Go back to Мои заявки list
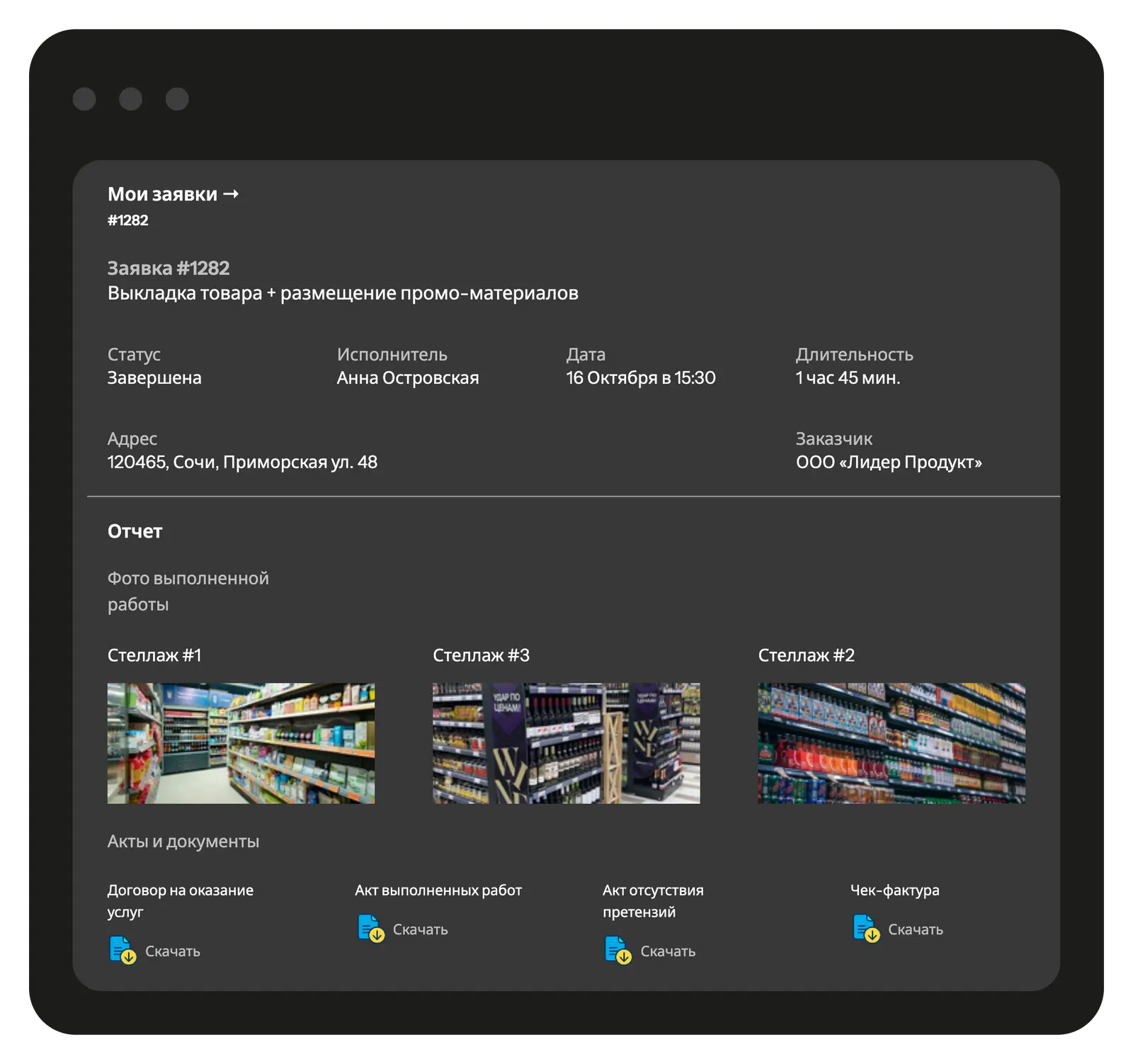 point(162,194)
